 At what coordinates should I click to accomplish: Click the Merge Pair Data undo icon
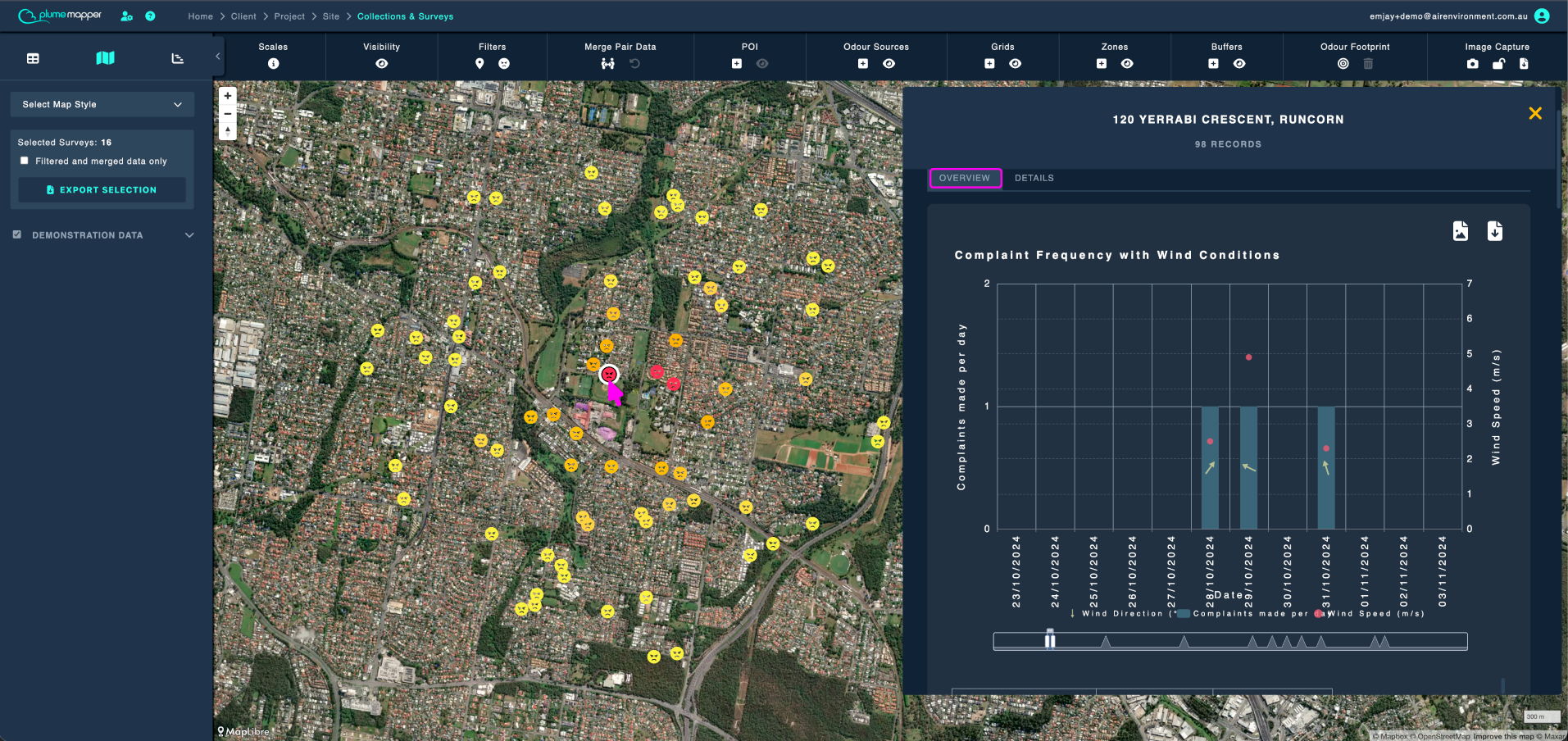pyautogui.click(x=634, y=63)
